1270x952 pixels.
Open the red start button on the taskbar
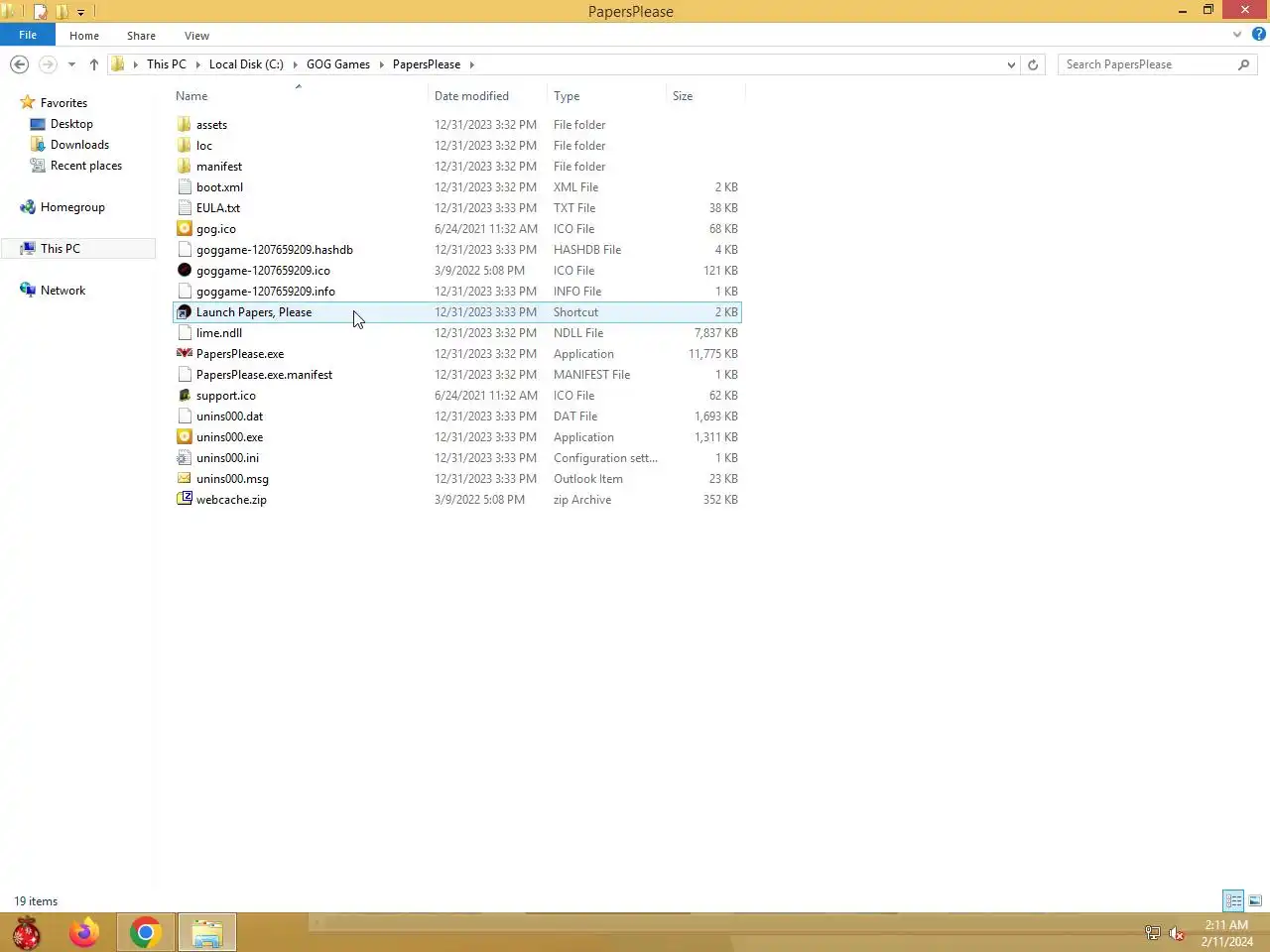(27, 933)
